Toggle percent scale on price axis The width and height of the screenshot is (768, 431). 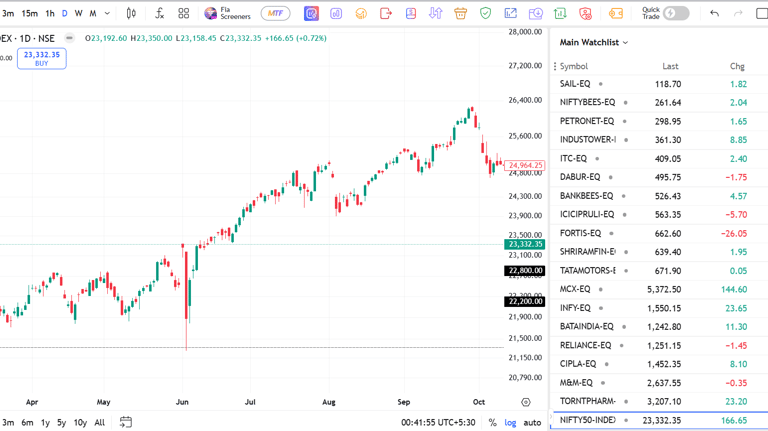492,422
